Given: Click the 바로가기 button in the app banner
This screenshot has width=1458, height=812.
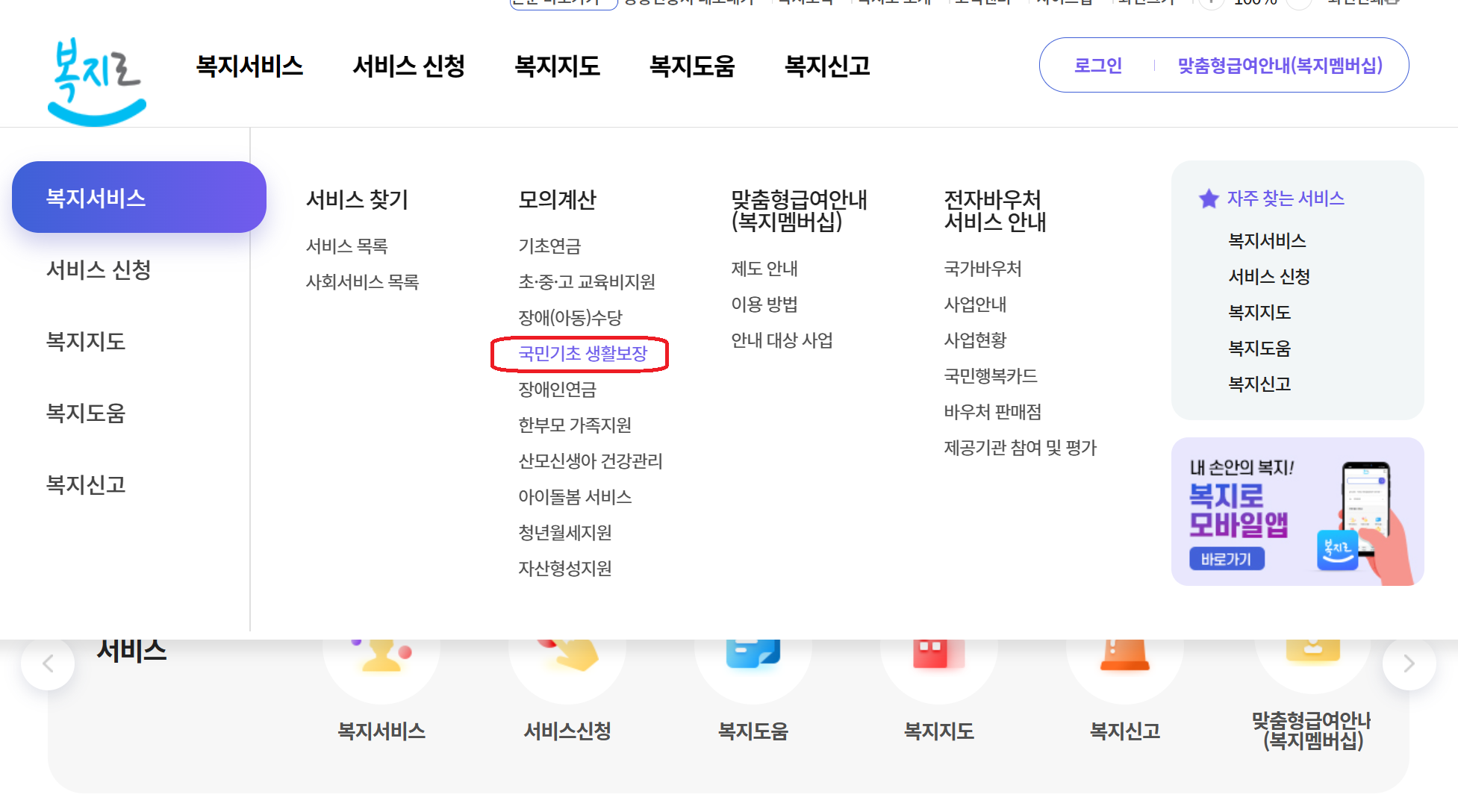Looking at the screenshot, I should pos(1227,558).
